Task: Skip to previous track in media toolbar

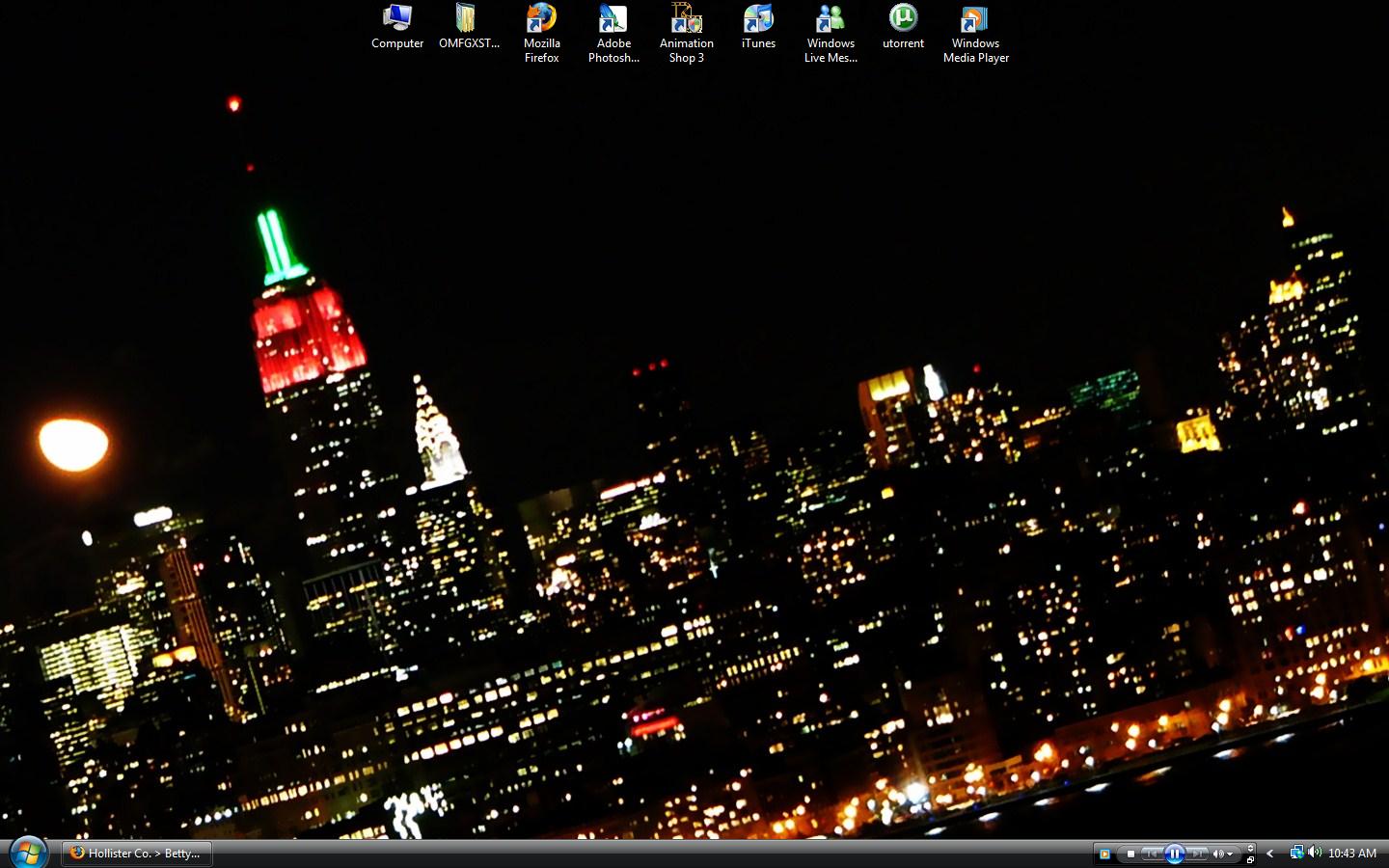Action: 1152,854
